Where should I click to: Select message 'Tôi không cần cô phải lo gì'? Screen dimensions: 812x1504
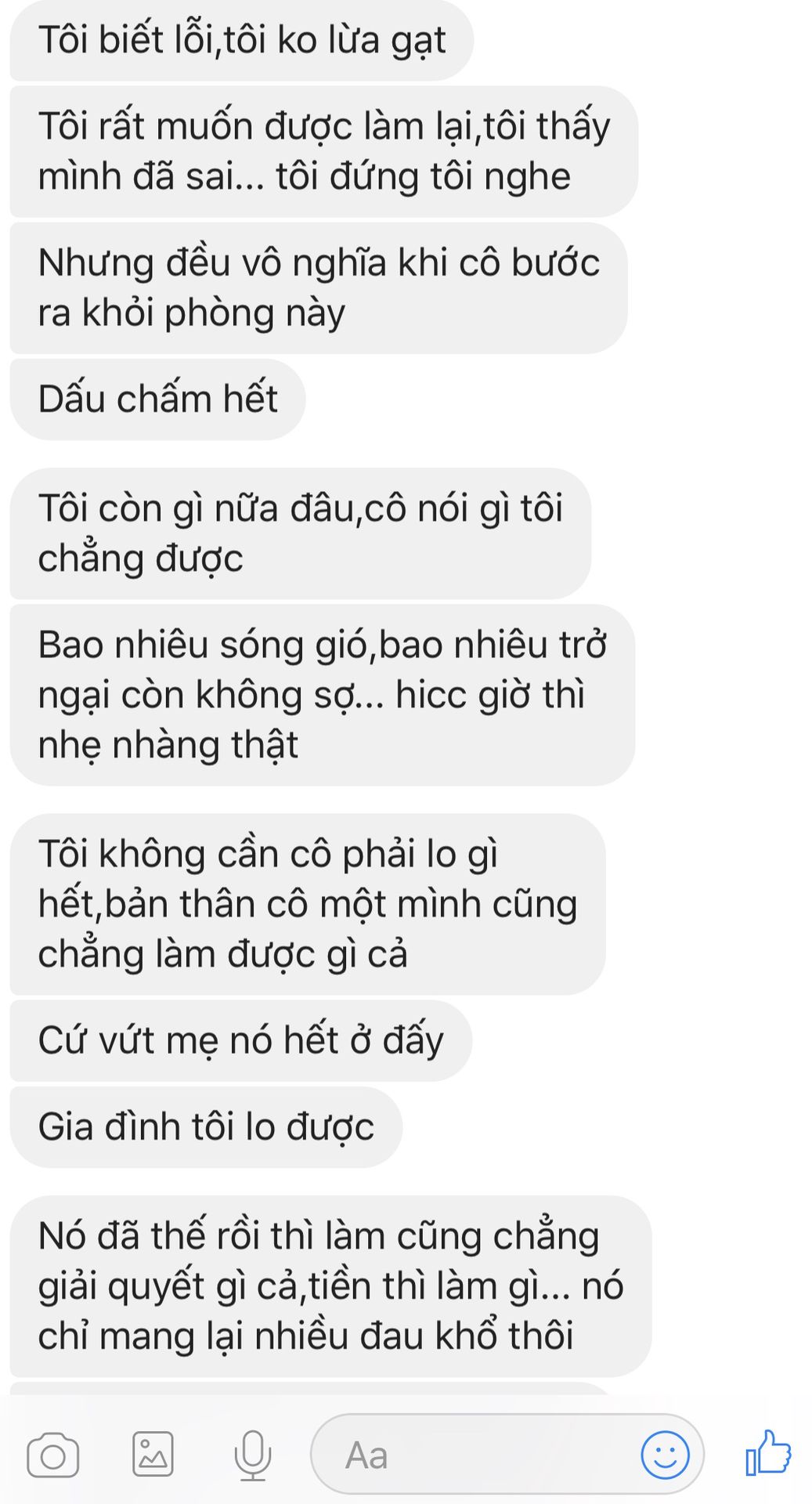(308, 904)
